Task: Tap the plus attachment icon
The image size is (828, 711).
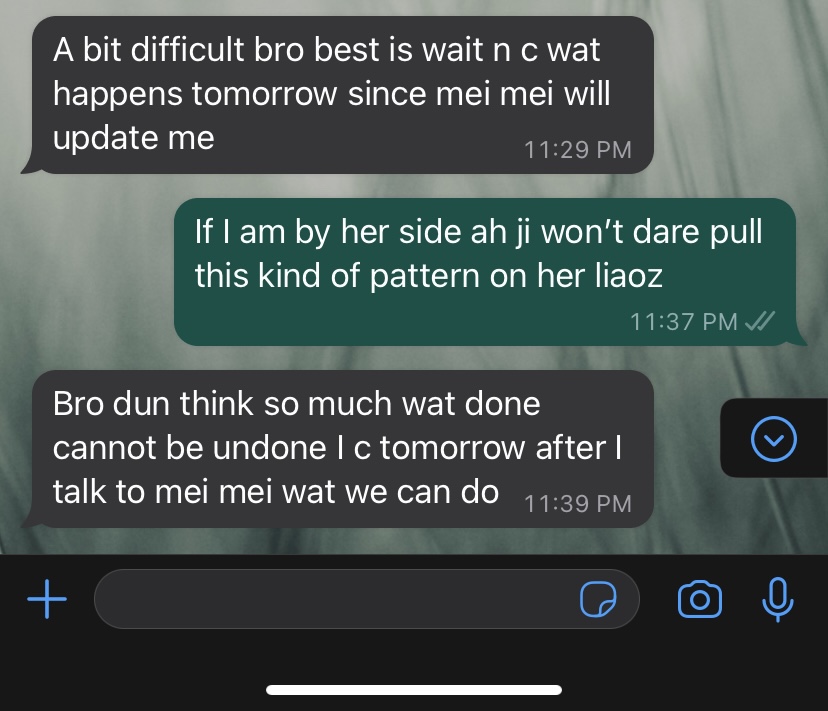Action: pos(47,598)
